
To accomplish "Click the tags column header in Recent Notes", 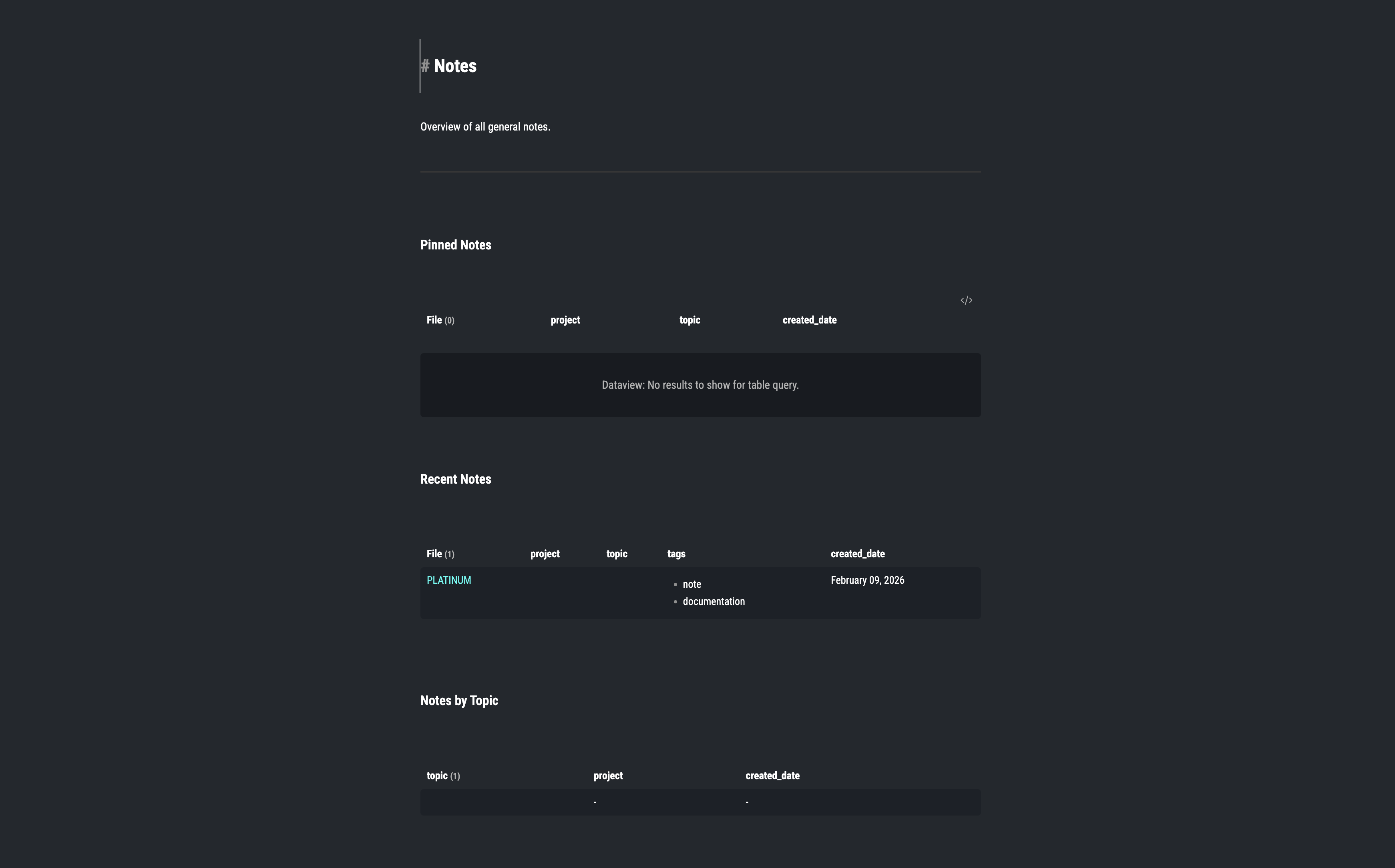I will pos(676,553).
